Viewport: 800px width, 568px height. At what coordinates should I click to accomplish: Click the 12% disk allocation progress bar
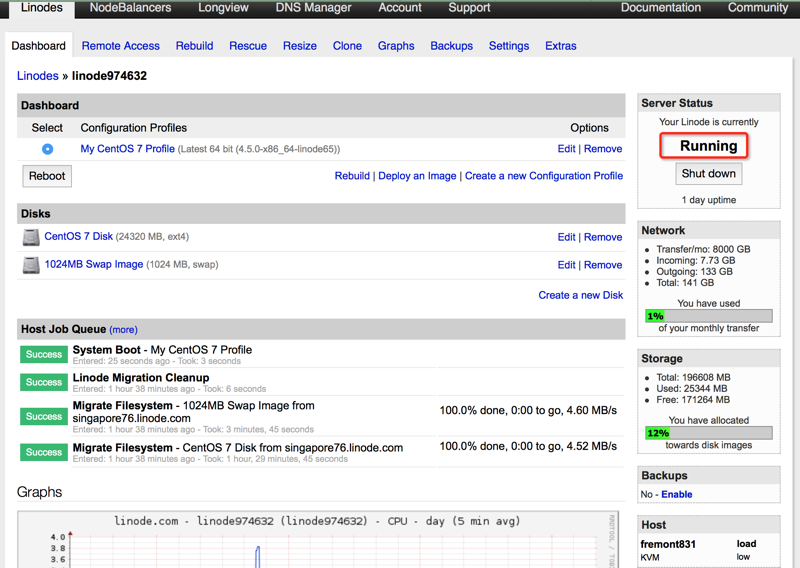click(709, 433)
